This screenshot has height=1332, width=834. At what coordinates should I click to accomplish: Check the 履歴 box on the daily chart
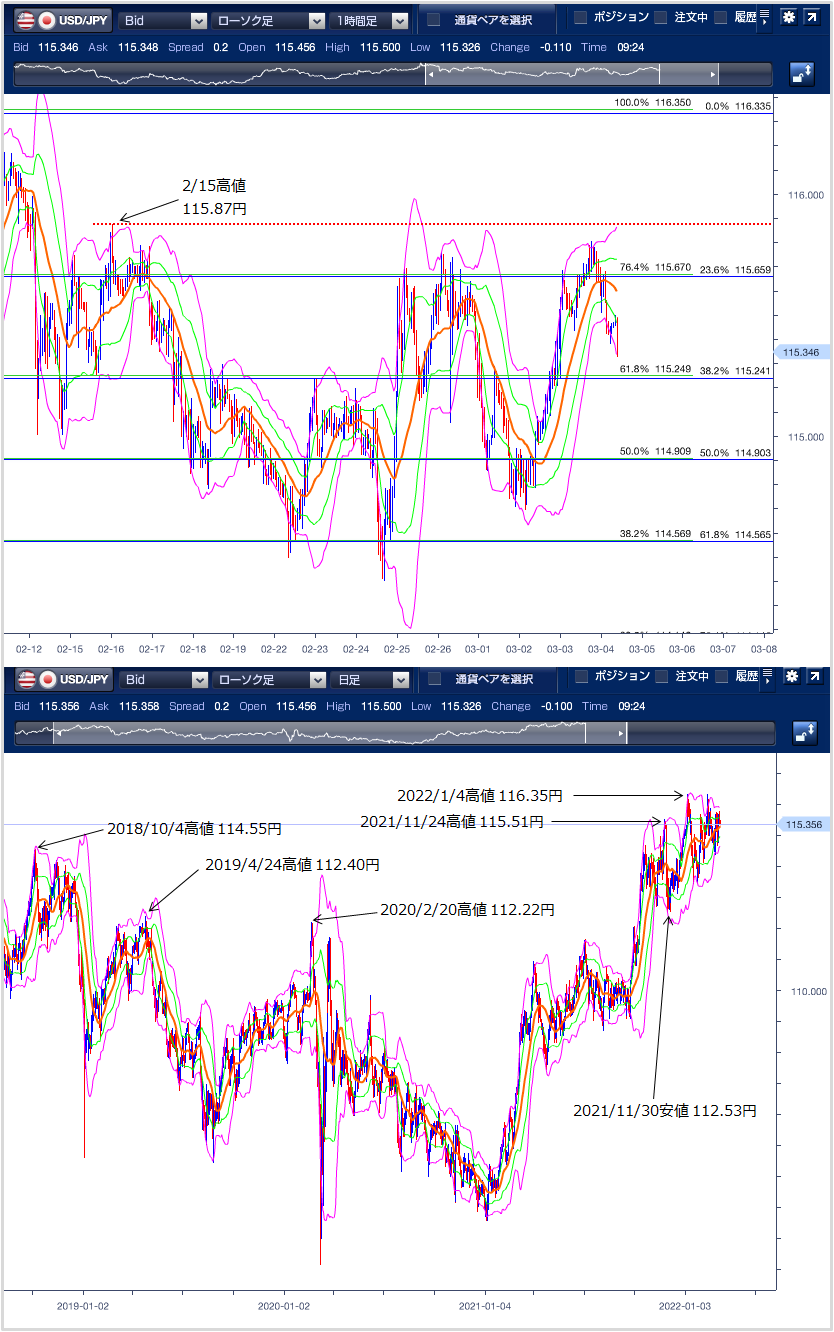point(720,677)
